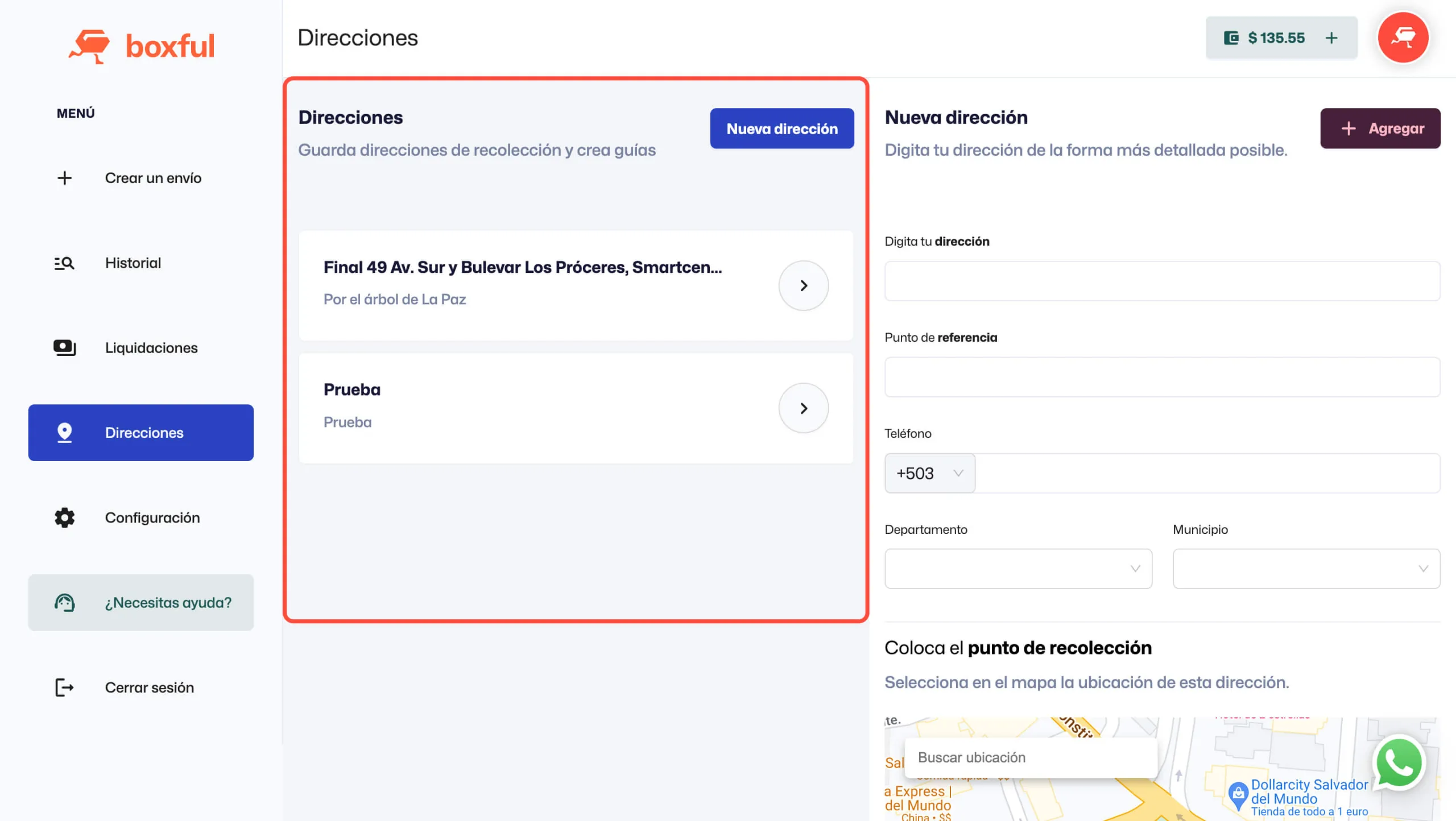Viewport: 1456px width, 821px height.
Task: Select Crear un envío from menu
Action: 152,178
